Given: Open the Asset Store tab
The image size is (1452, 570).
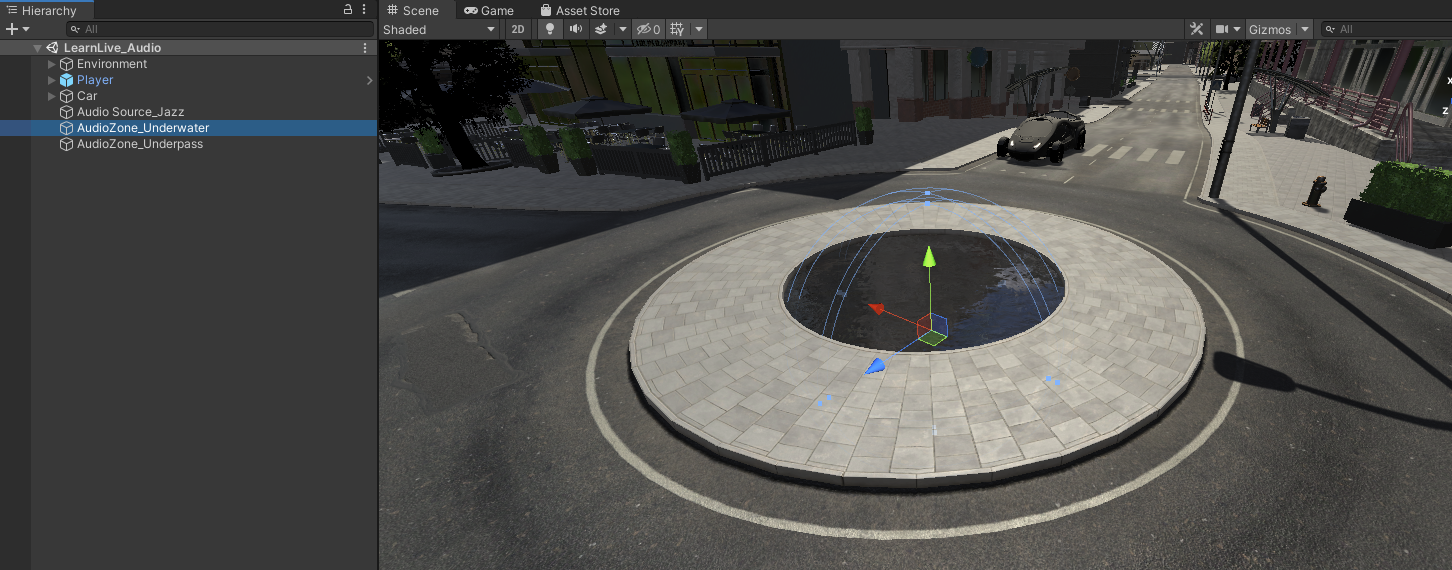Looking at the screenshot, I should (580, 10).
